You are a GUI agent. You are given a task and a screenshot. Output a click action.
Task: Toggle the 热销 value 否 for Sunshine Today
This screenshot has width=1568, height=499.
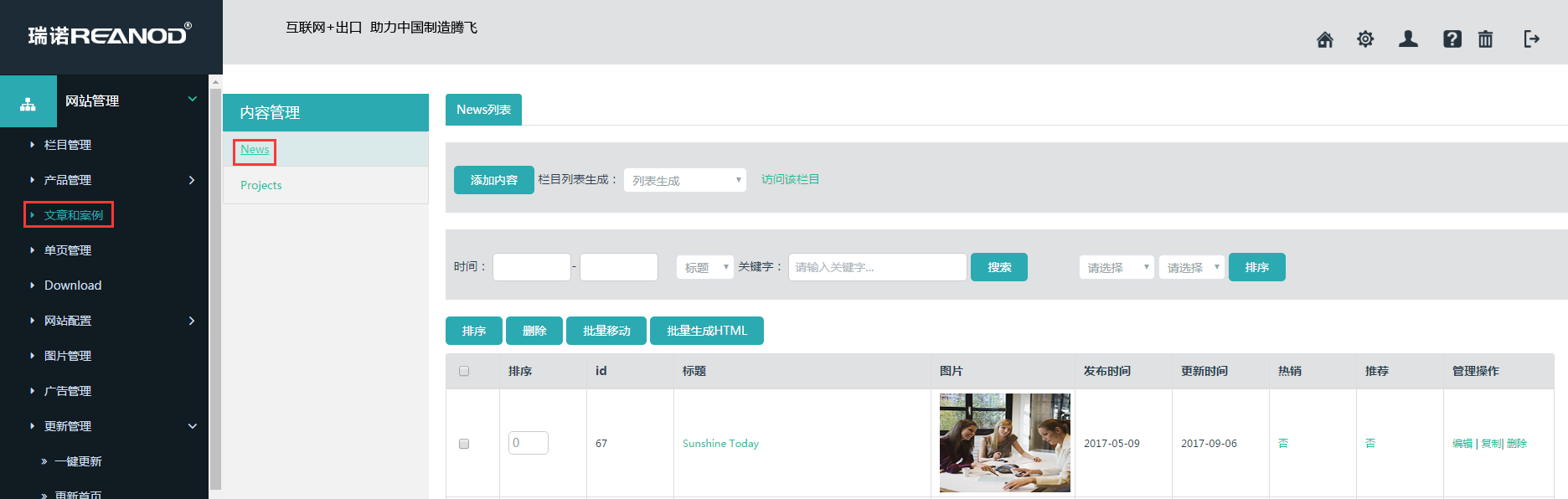point(1283,444)
